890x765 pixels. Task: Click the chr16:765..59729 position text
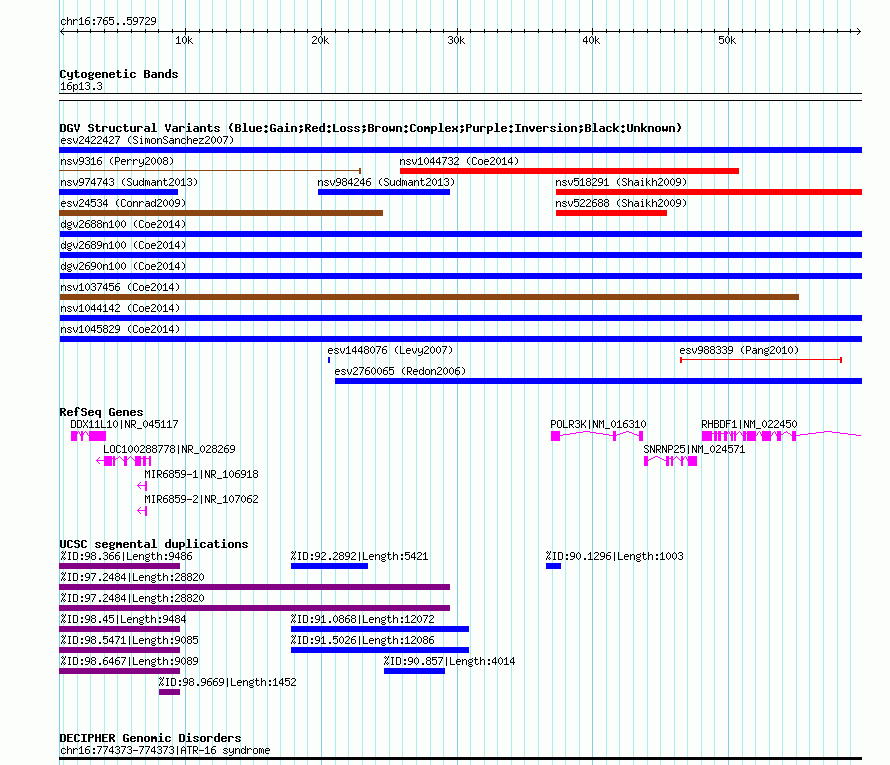click(x=108, y=21)
